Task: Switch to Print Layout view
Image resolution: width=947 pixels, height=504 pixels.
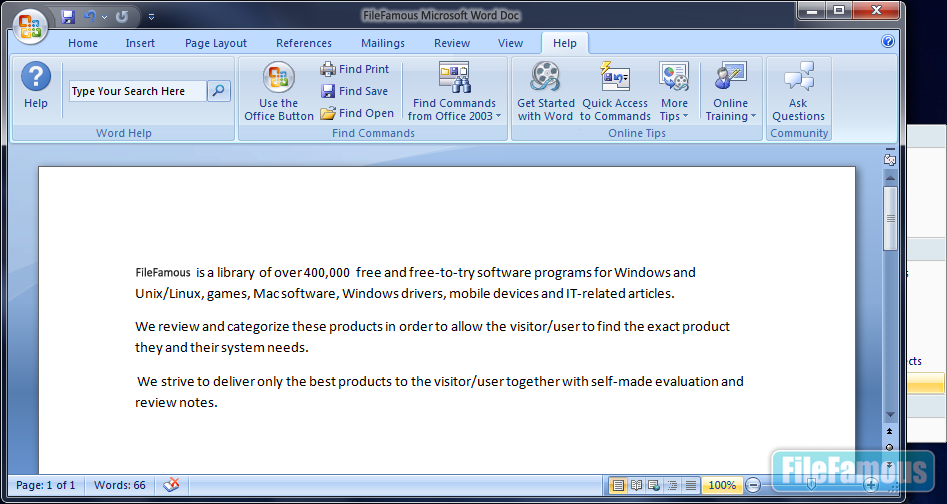Action: click(617, 485)
